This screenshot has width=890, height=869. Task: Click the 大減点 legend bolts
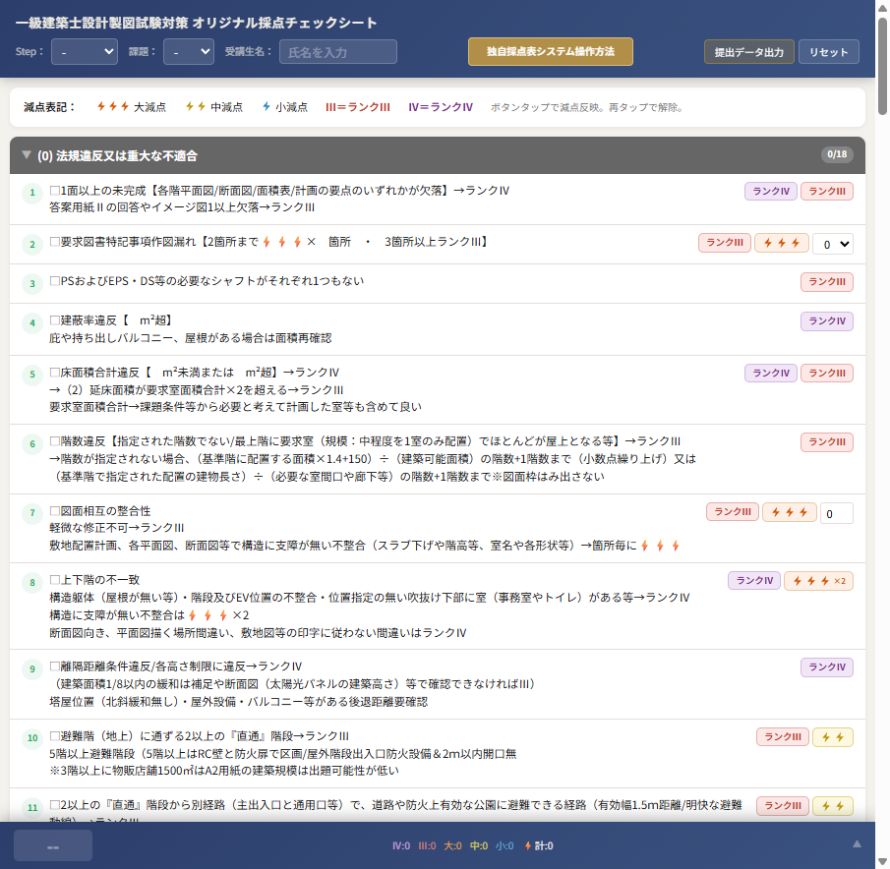click(112, 106)
